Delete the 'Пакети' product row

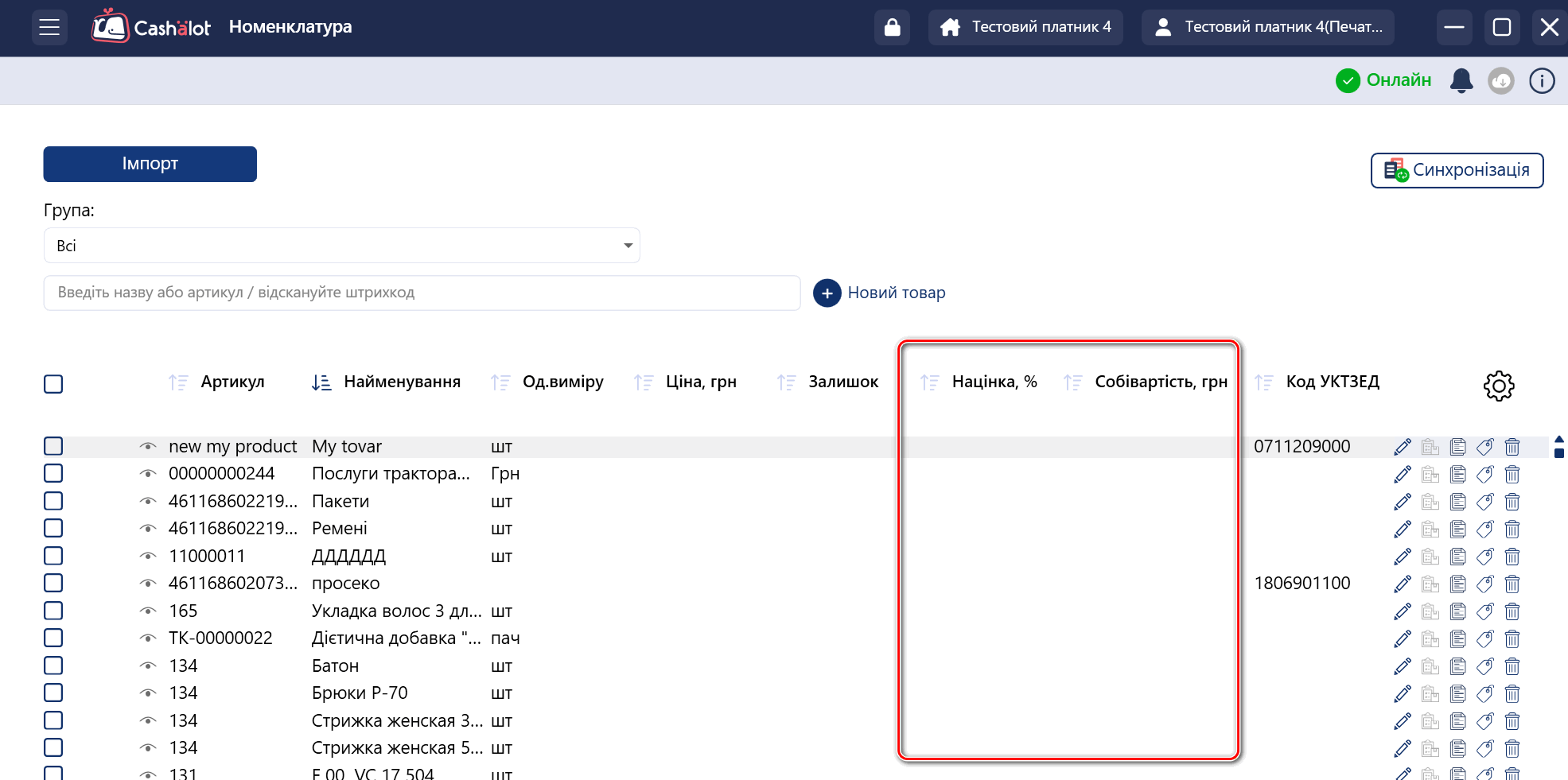point(1512,502)
